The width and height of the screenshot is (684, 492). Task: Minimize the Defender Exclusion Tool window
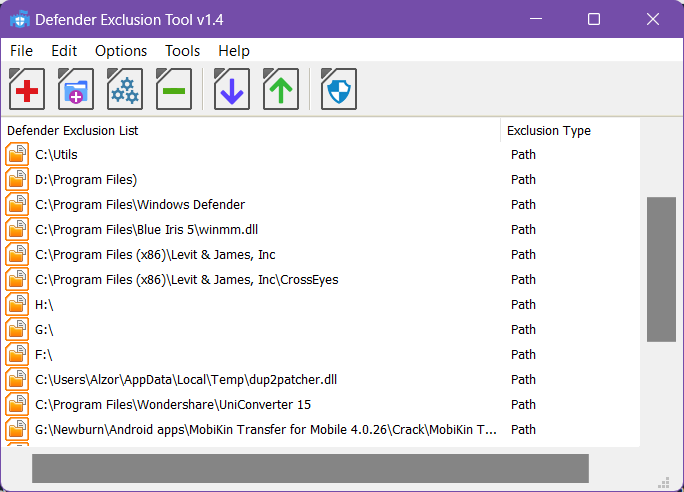point(536,19)
